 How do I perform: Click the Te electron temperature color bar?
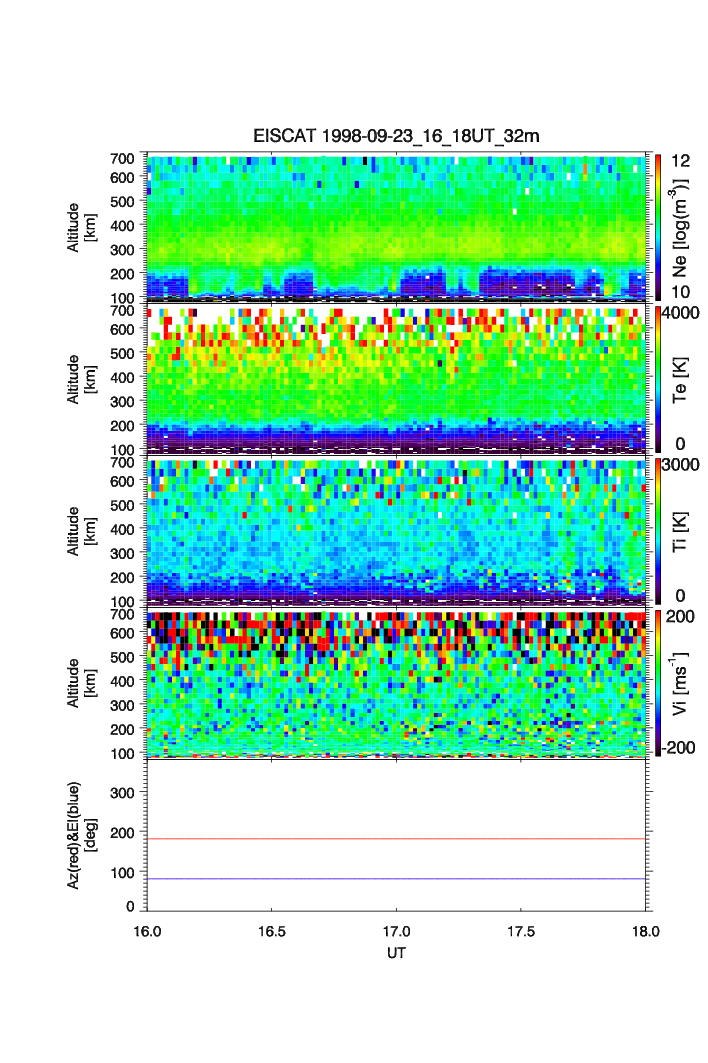656,379
